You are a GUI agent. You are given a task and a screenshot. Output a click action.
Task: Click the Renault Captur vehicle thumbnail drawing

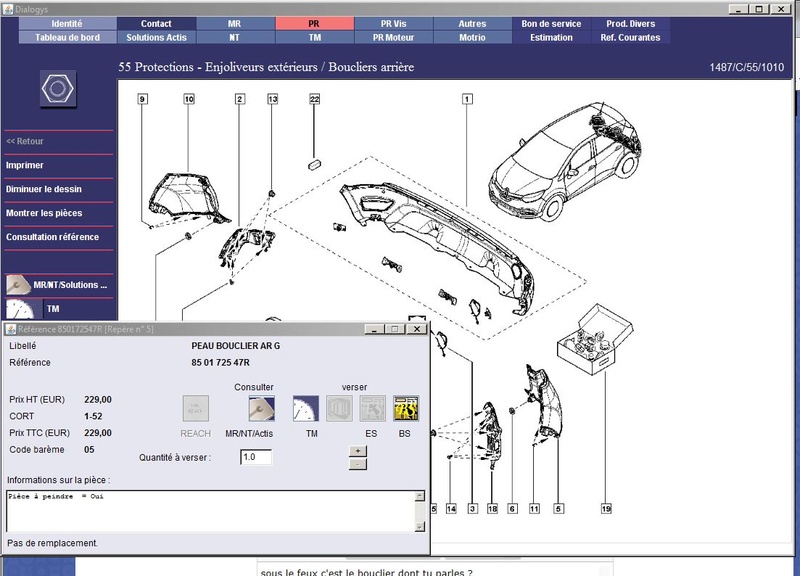(565, 161)
